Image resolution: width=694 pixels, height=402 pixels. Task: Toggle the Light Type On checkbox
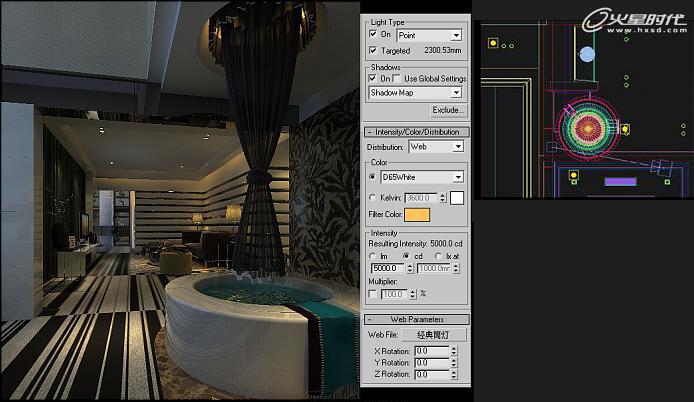click(x=373, y=34)
